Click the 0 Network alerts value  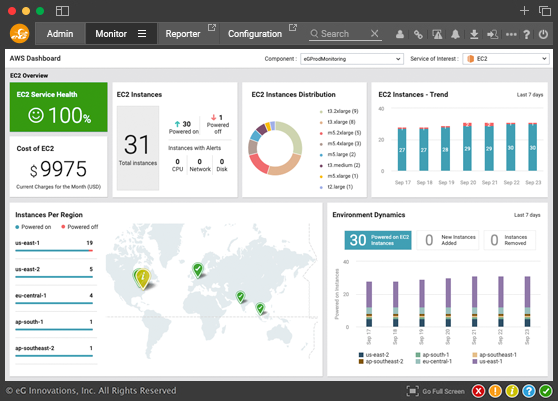[x=200, y=162]
